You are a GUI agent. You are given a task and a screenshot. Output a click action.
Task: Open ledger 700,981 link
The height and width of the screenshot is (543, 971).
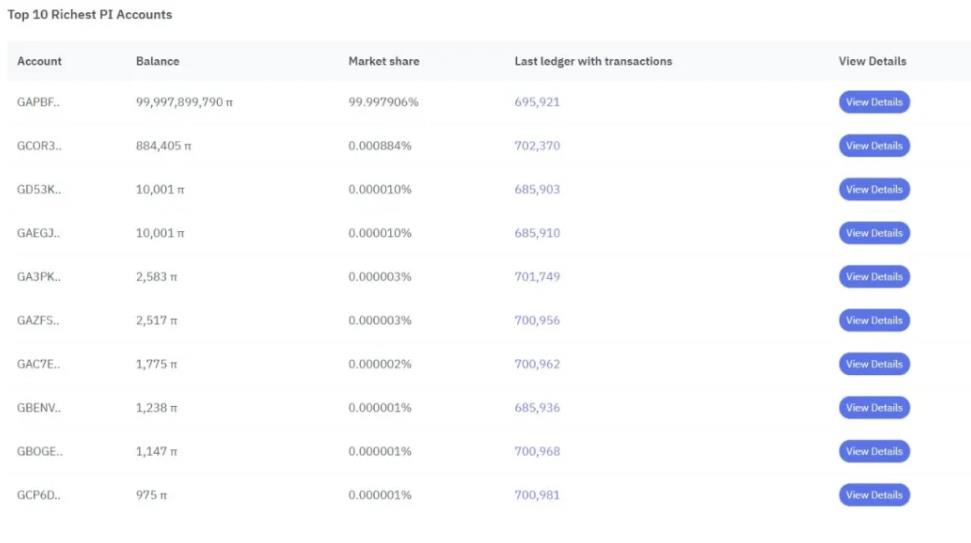[x=537, y=495]
